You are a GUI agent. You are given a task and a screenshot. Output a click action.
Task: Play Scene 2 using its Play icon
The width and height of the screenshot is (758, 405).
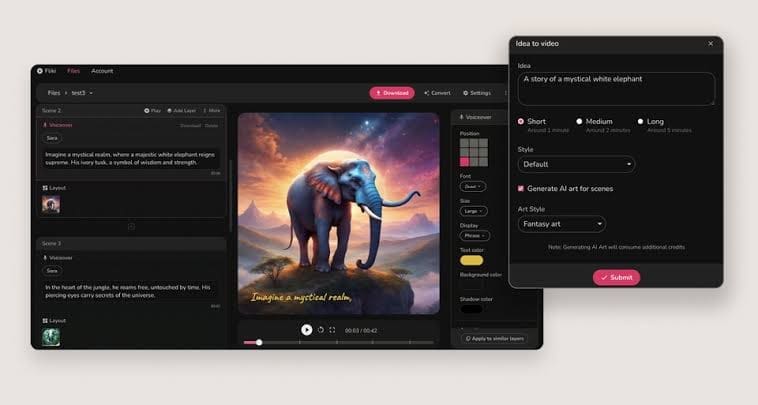tap(146, 110)
